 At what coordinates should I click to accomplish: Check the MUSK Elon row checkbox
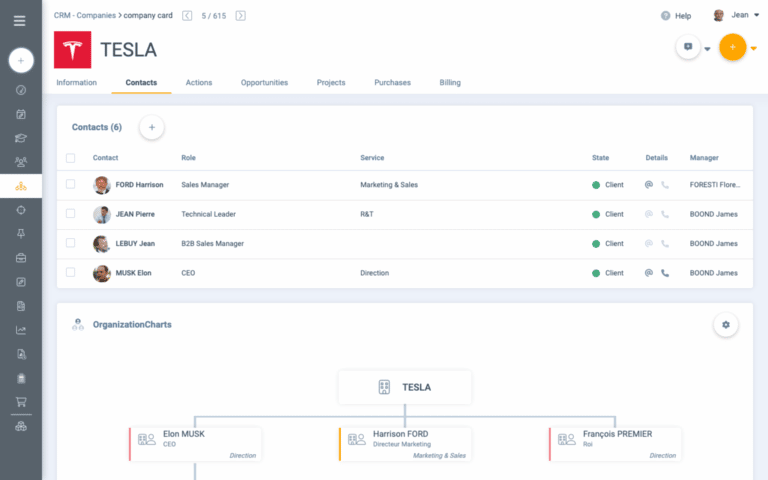(71, 272)
